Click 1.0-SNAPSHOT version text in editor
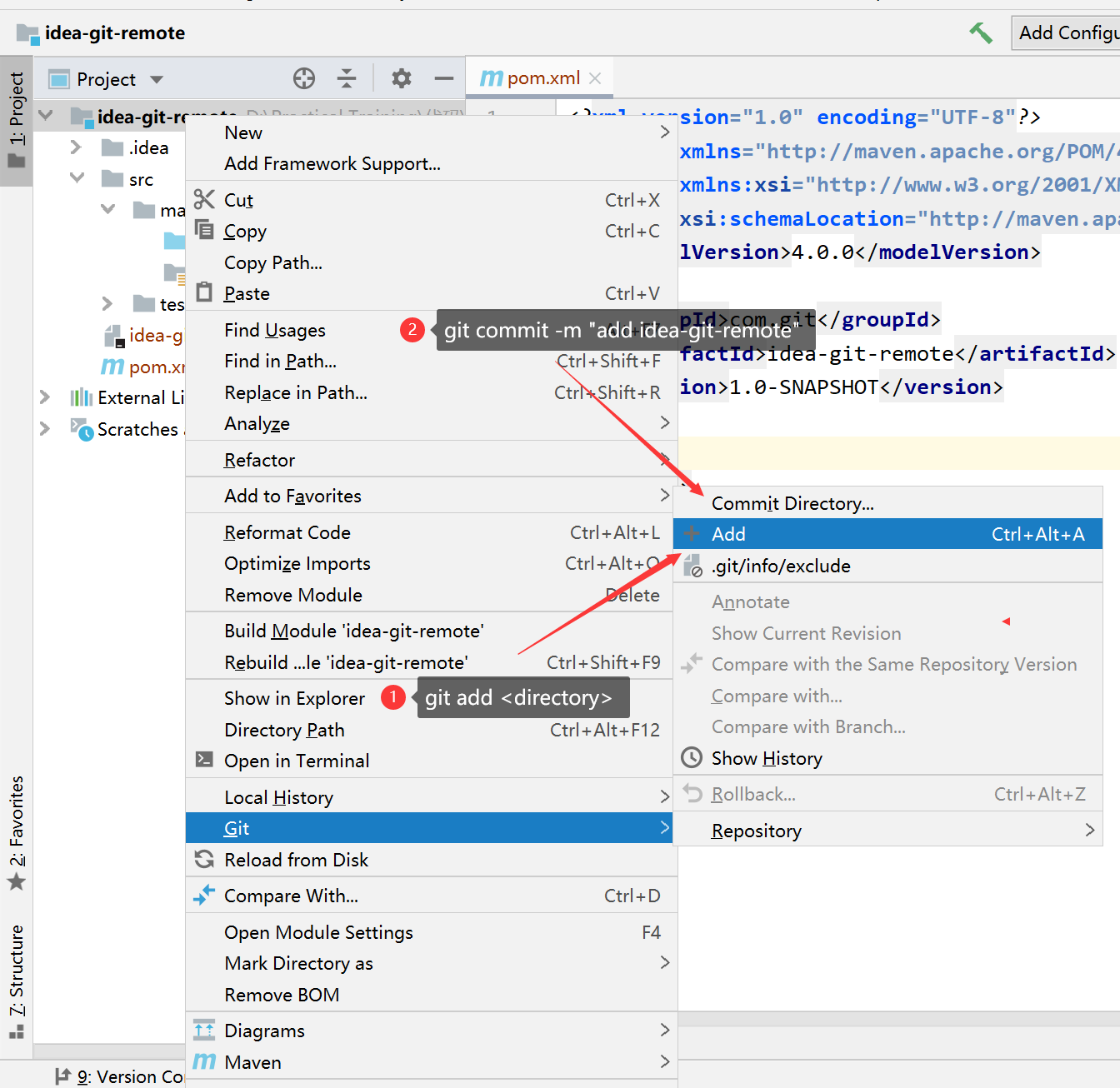The image size is (1120, 1088). (803, 387)
